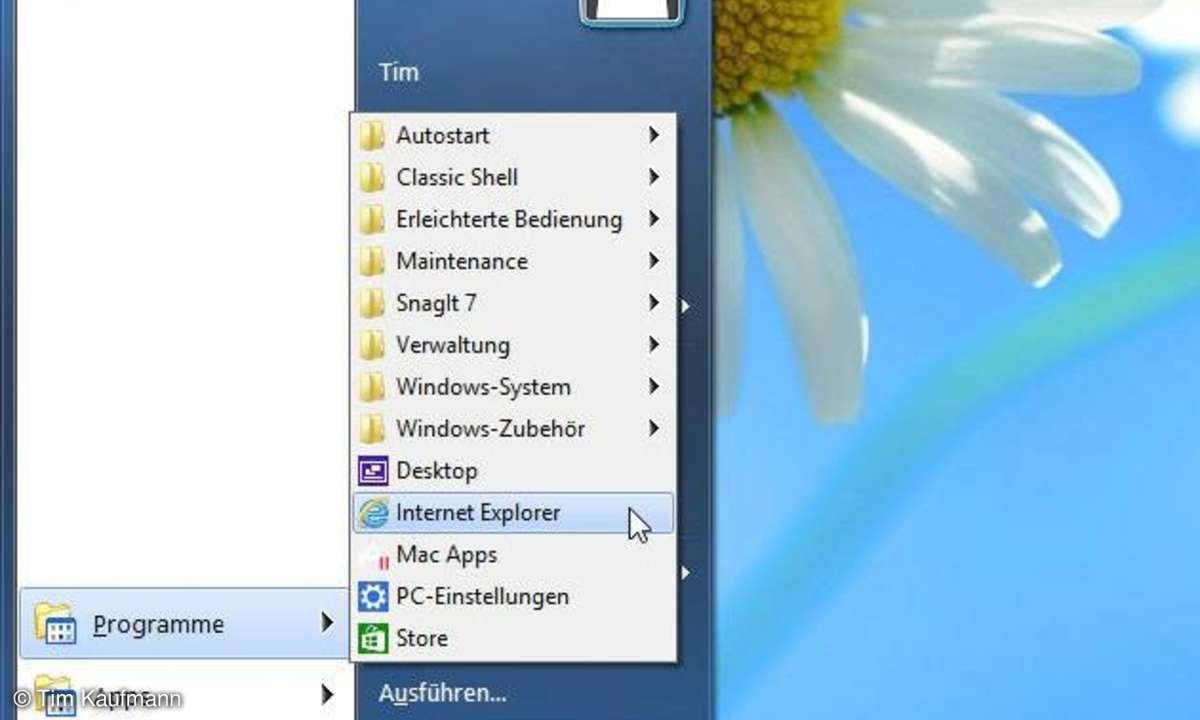Click the Erleichterte Bedienung label
The image size is (1200, 720).
tap(509, 219)
